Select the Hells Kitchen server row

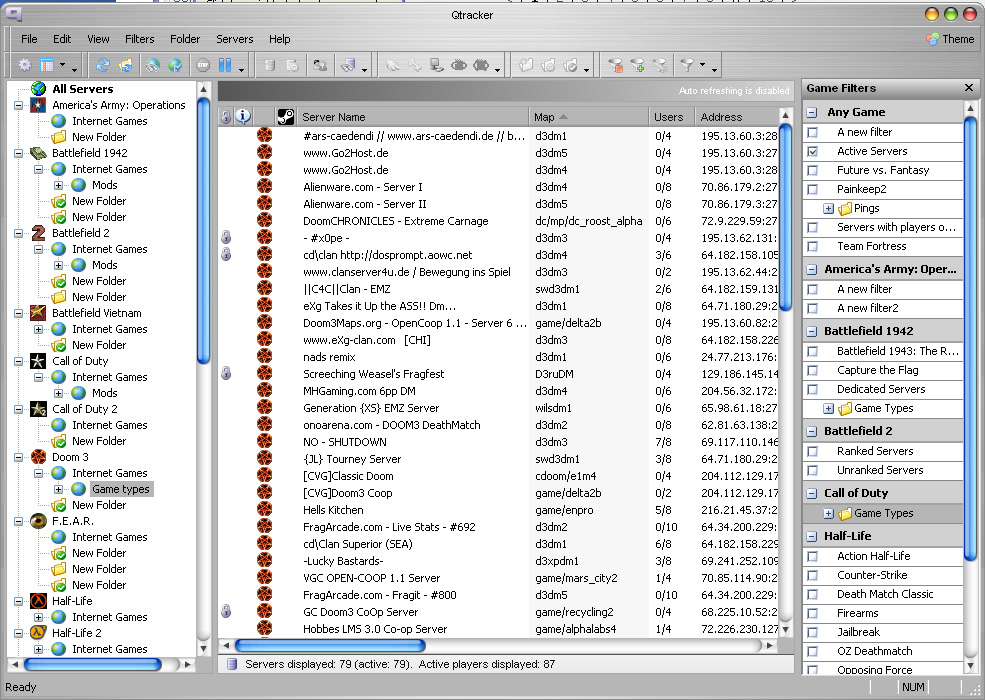(x=498, y=510)
